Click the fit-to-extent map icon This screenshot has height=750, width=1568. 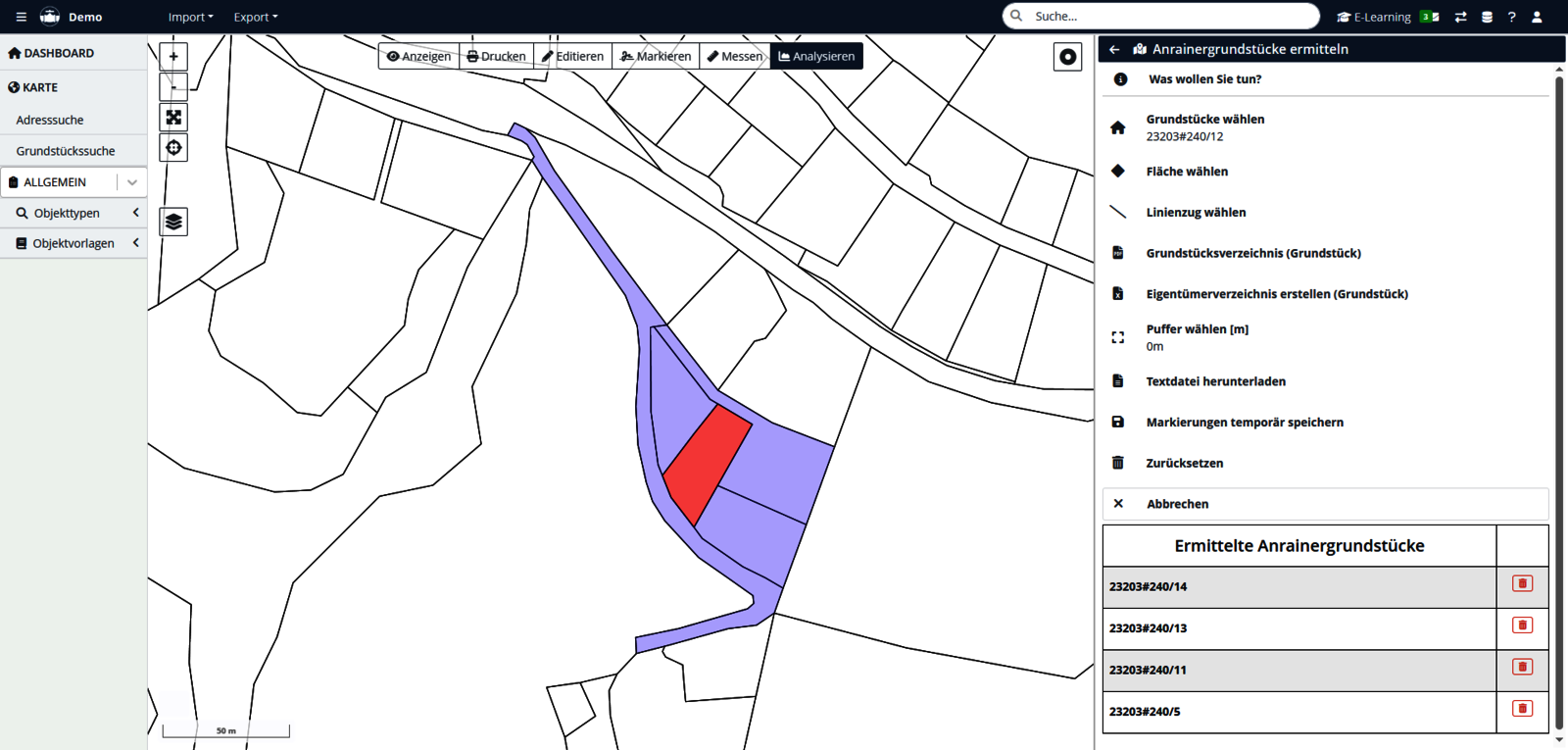click(173, 118)
